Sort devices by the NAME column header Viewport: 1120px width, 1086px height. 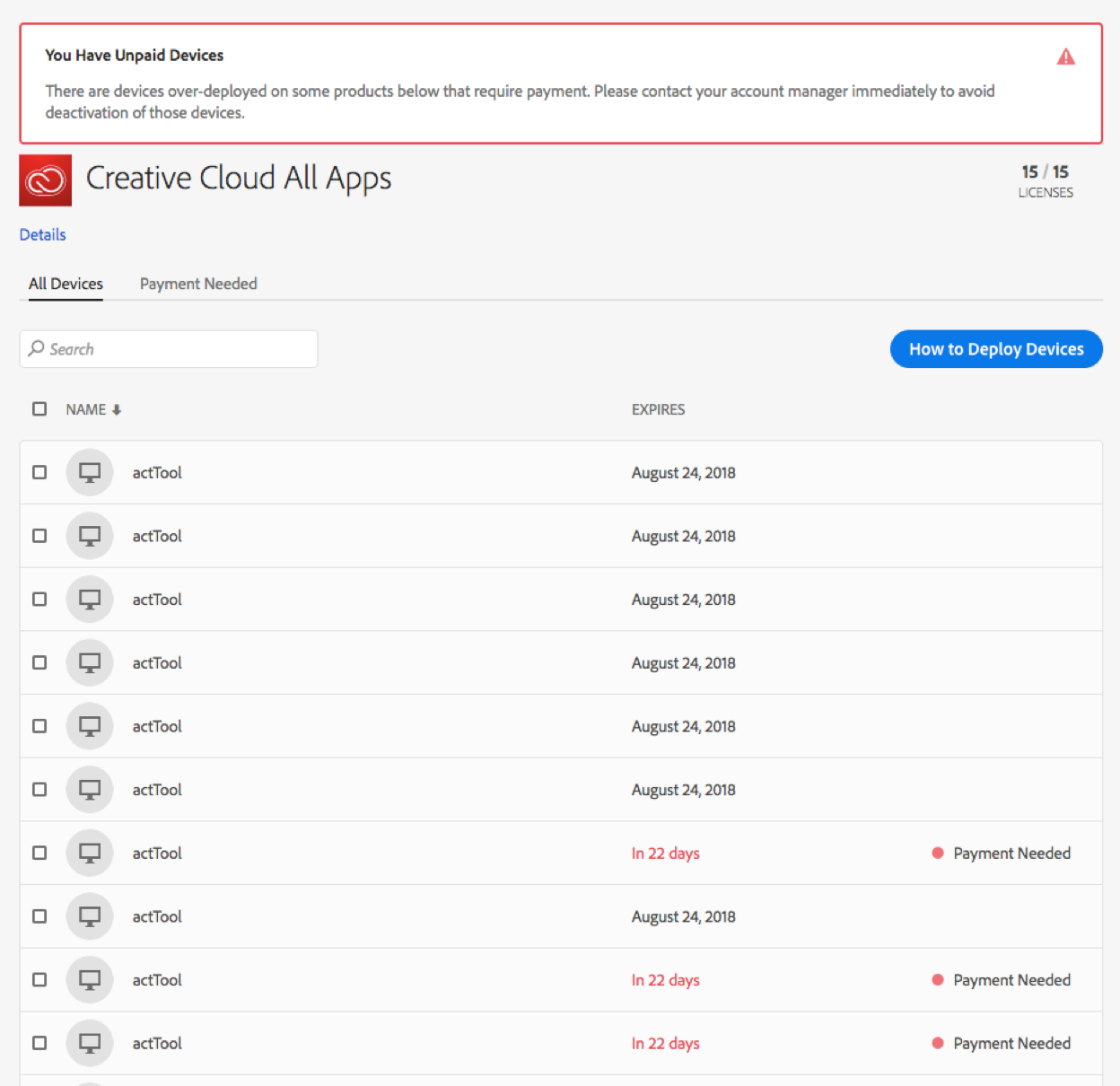(x=86, y=409)
